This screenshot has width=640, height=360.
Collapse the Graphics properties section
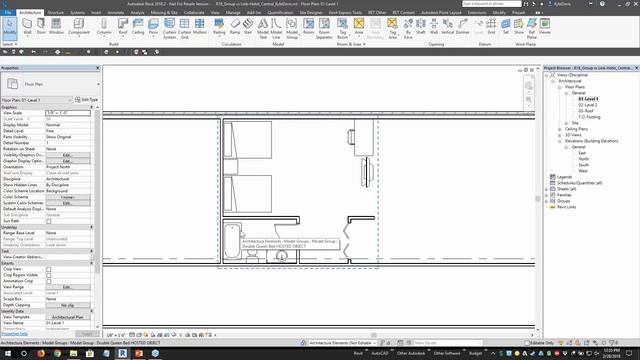91,107
